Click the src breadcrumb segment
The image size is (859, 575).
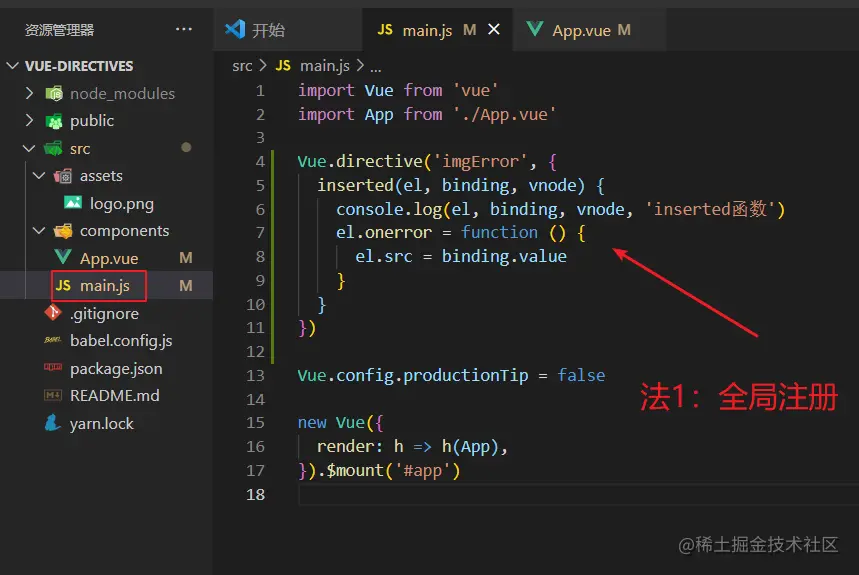point(242,66)
